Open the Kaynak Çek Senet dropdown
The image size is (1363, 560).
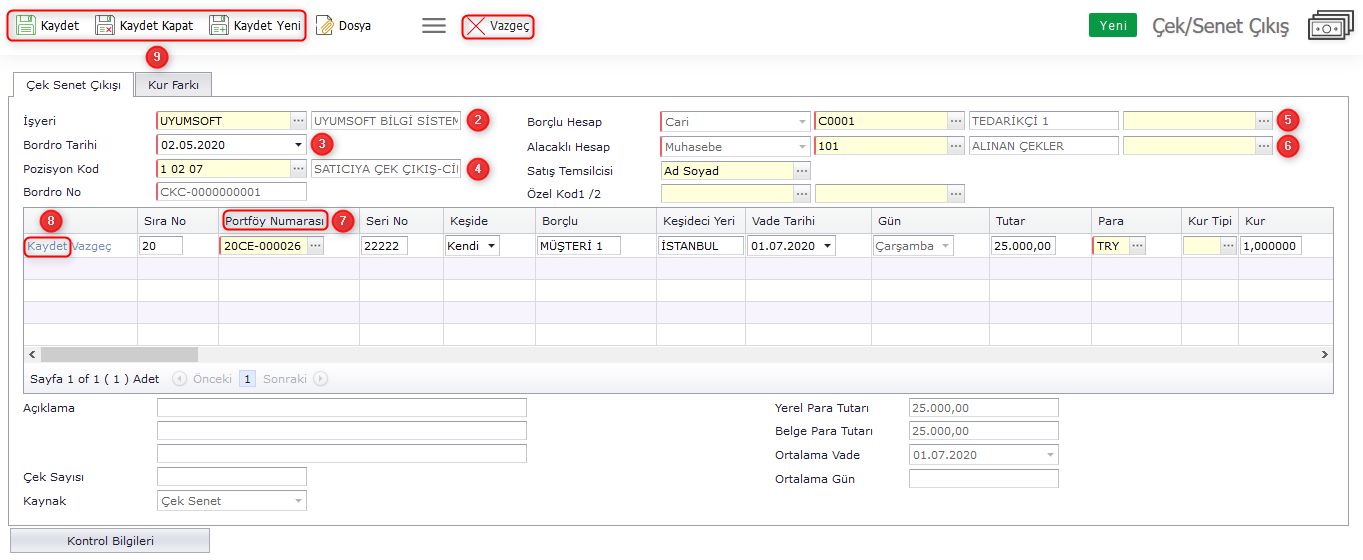[298, 501]
